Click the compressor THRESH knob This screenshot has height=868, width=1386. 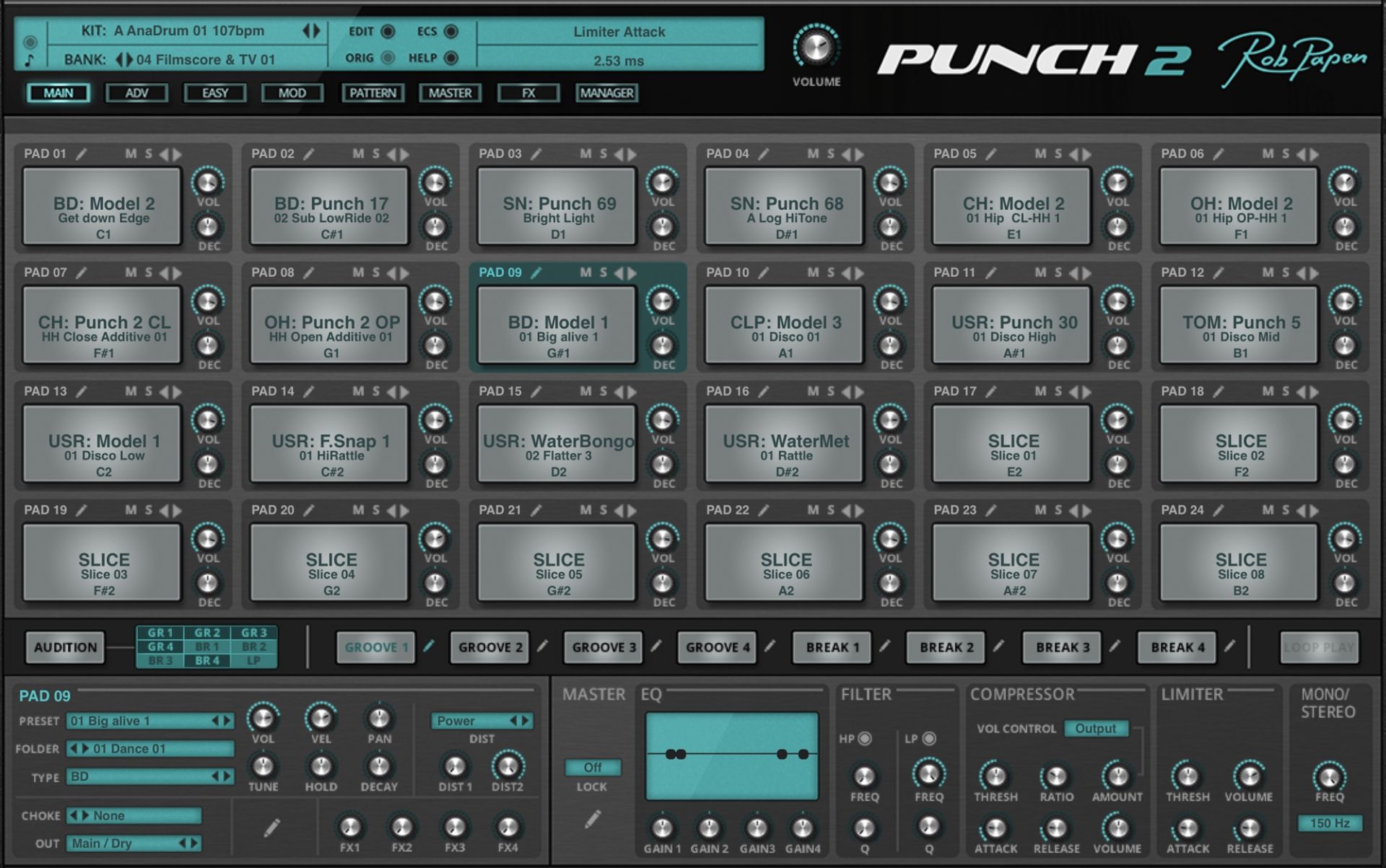(x=995, y=776)
